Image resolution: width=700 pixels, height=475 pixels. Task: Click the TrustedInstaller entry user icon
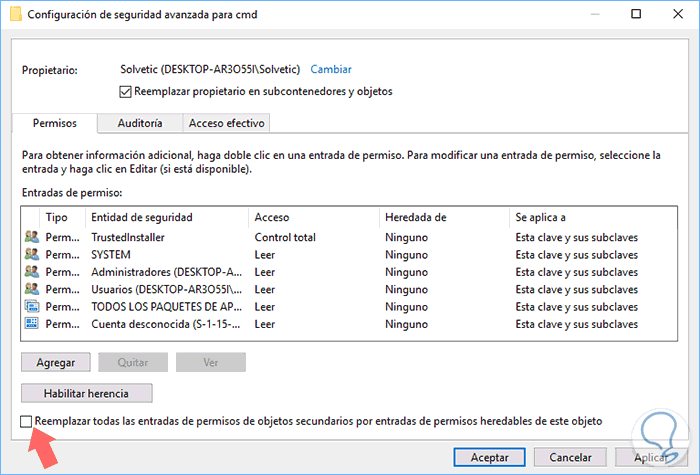click(x=32, y=237)
